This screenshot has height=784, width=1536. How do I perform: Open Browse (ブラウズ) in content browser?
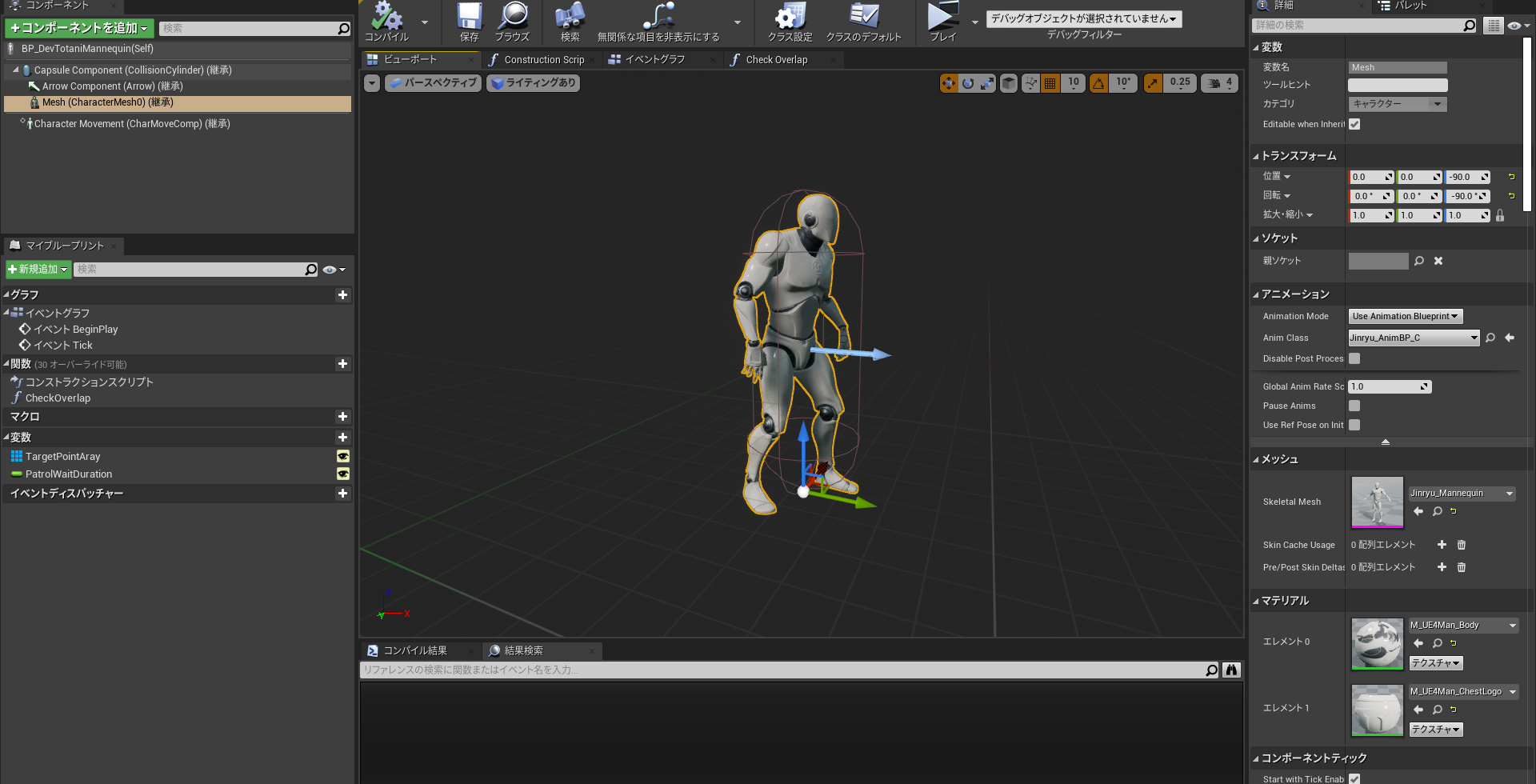pyautogui.click(x=512, y=21)
